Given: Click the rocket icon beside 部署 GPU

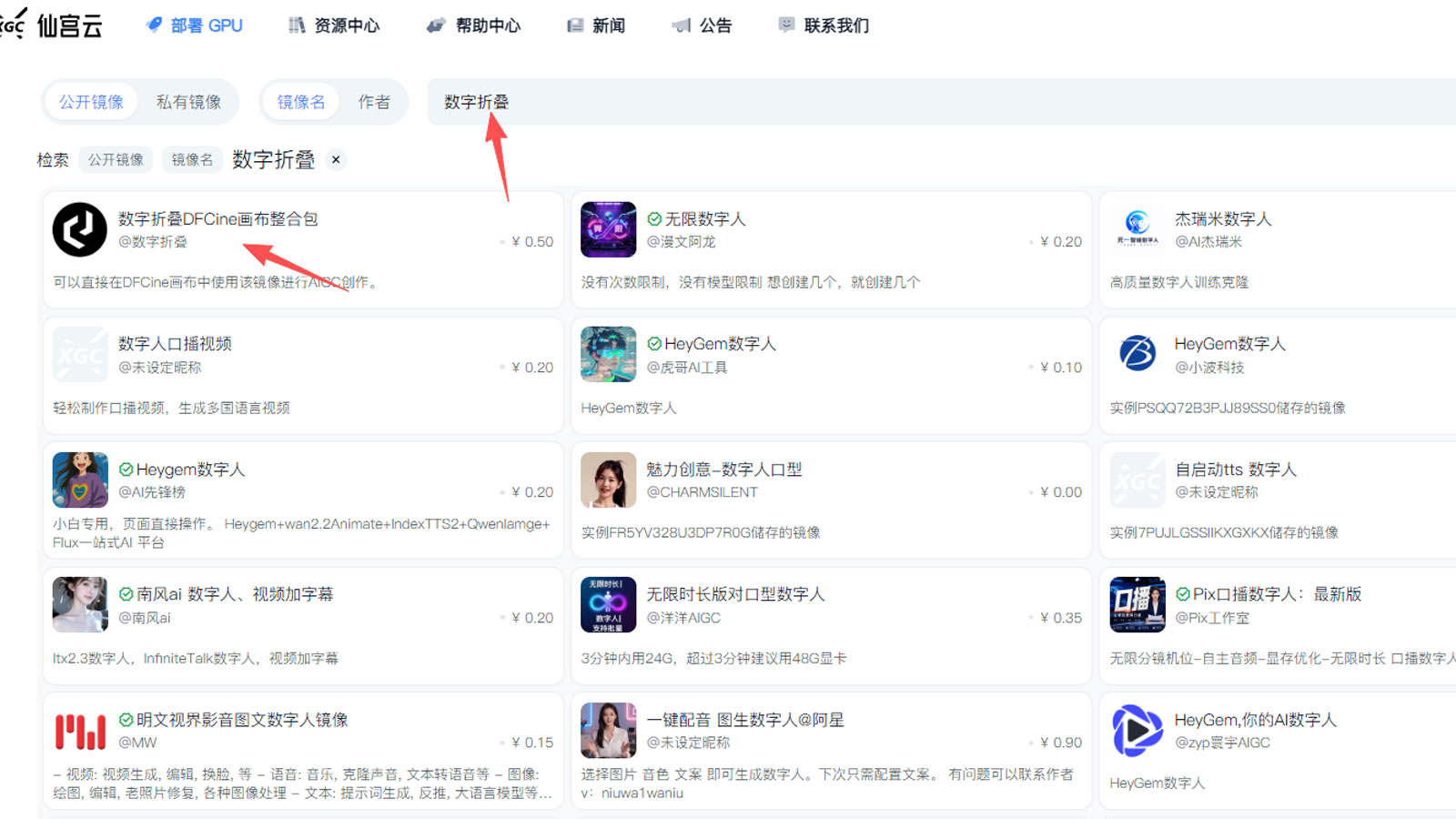Looking at the screenshot, I should point(154,25).
